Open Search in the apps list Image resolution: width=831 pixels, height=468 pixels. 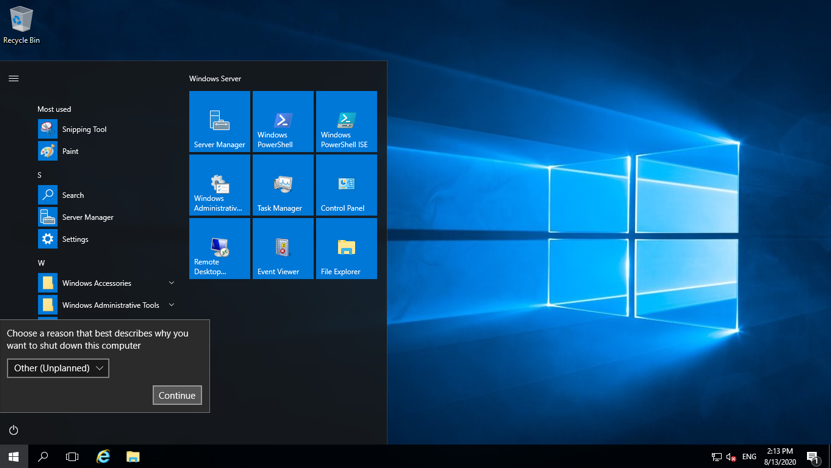click(106, 195)
